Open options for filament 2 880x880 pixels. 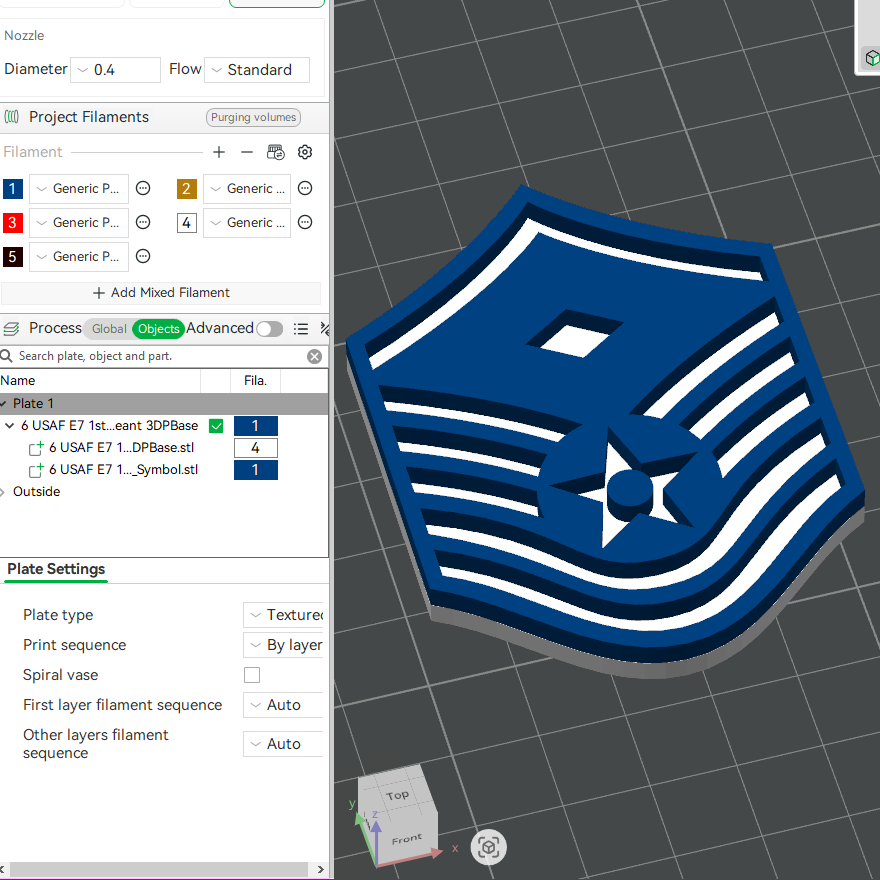click(x=305, y=189)
